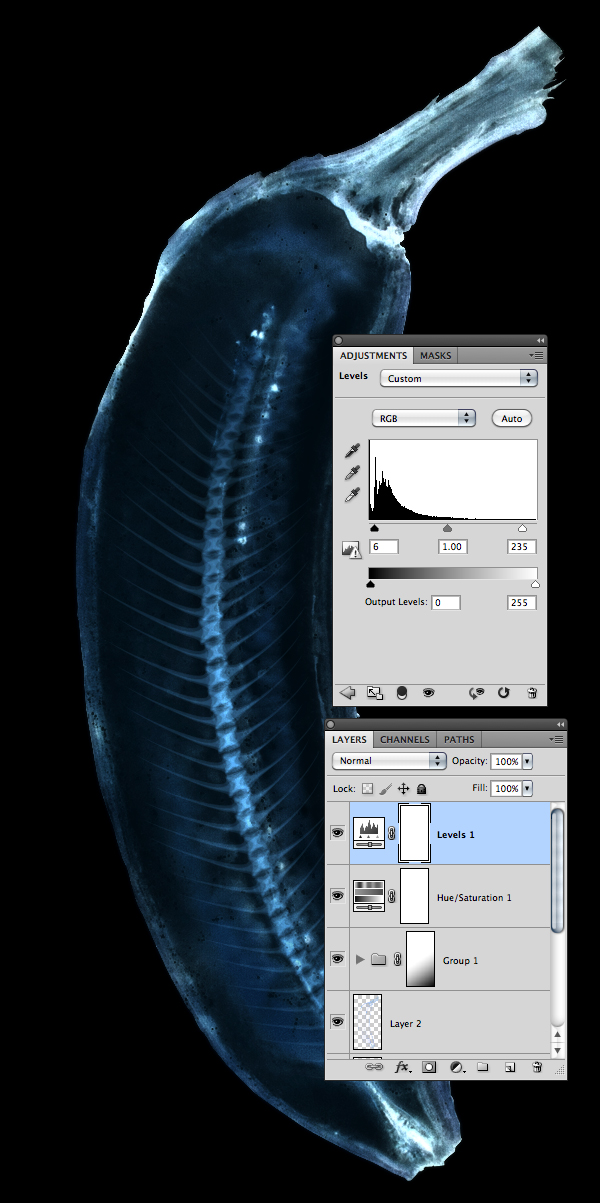Viewport: 600px width, 1203px height.
Task: Click the Output Levels field showing 0
Action: pyautogui.click(x=446, y=603)
